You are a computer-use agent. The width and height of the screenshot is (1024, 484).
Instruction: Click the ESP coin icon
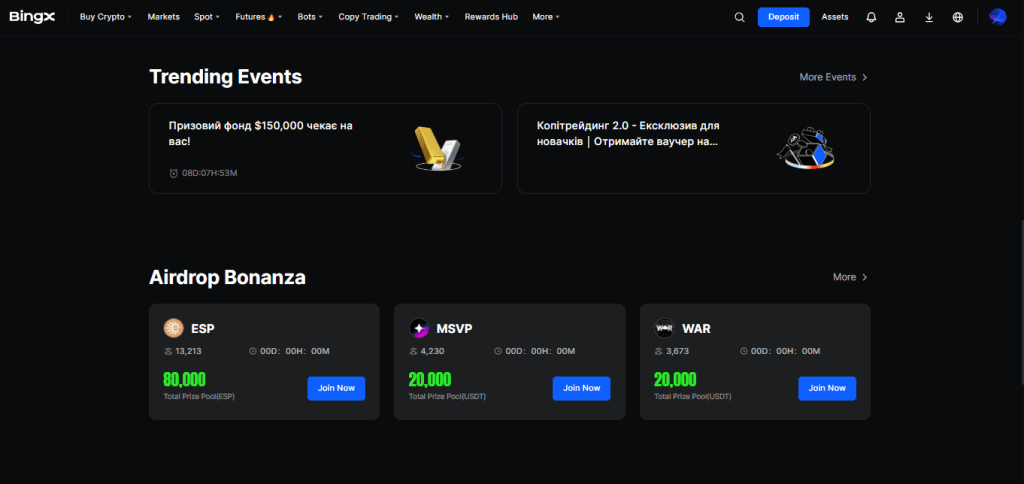(174, 329)
